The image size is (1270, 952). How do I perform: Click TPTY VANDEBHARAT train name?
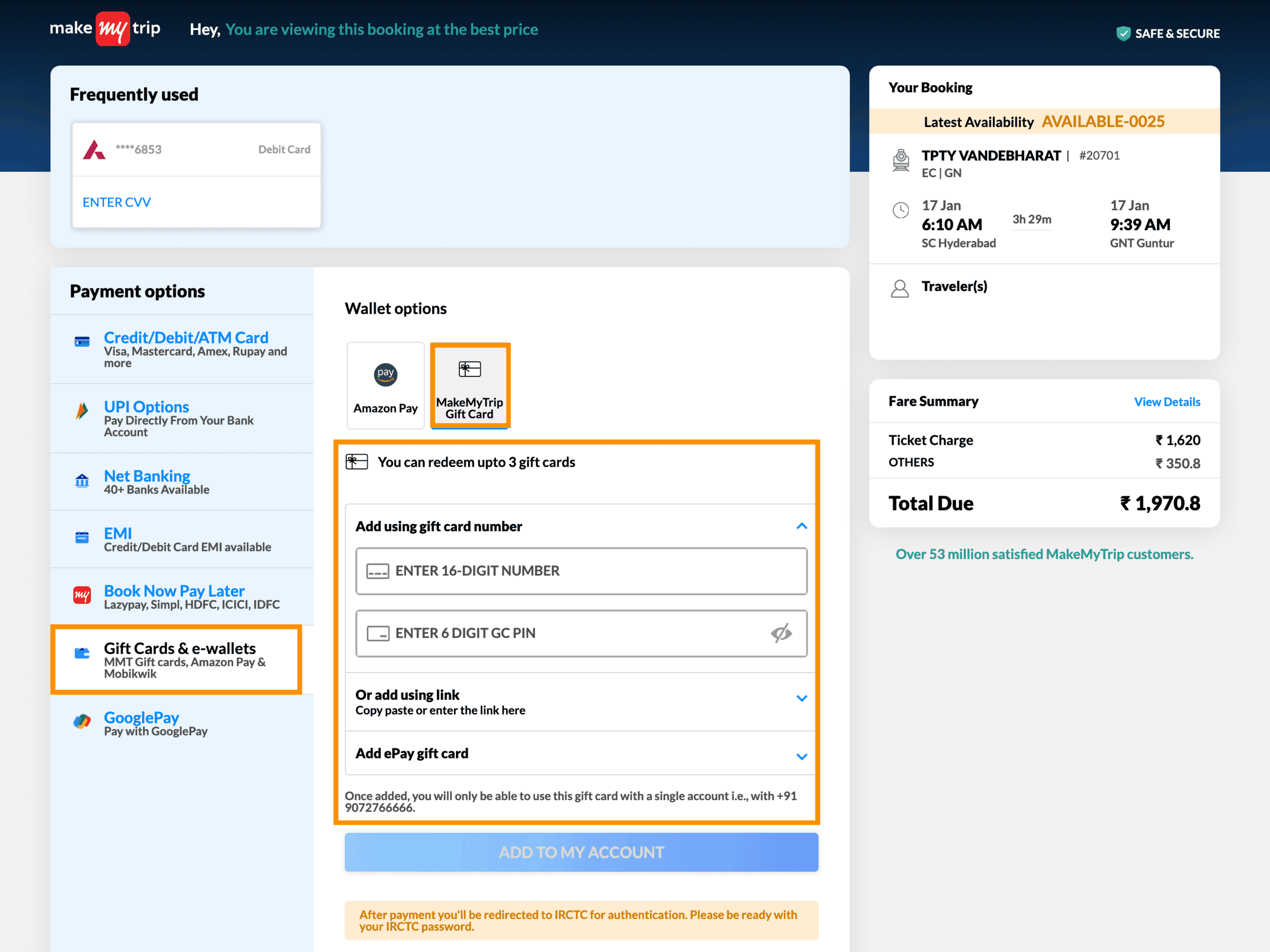pos(991,155)
